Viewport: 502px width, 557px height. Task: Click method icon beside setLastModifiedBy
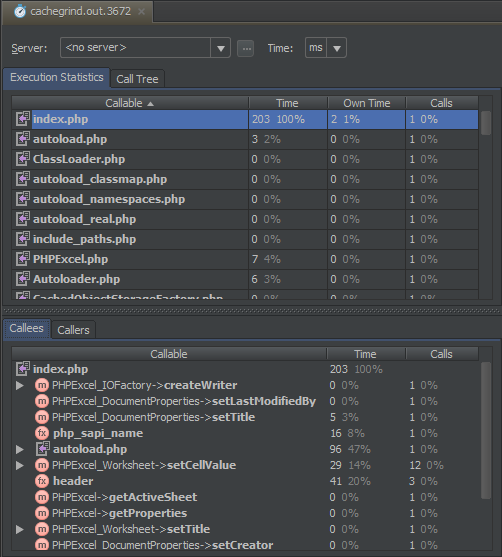point(42,401)
